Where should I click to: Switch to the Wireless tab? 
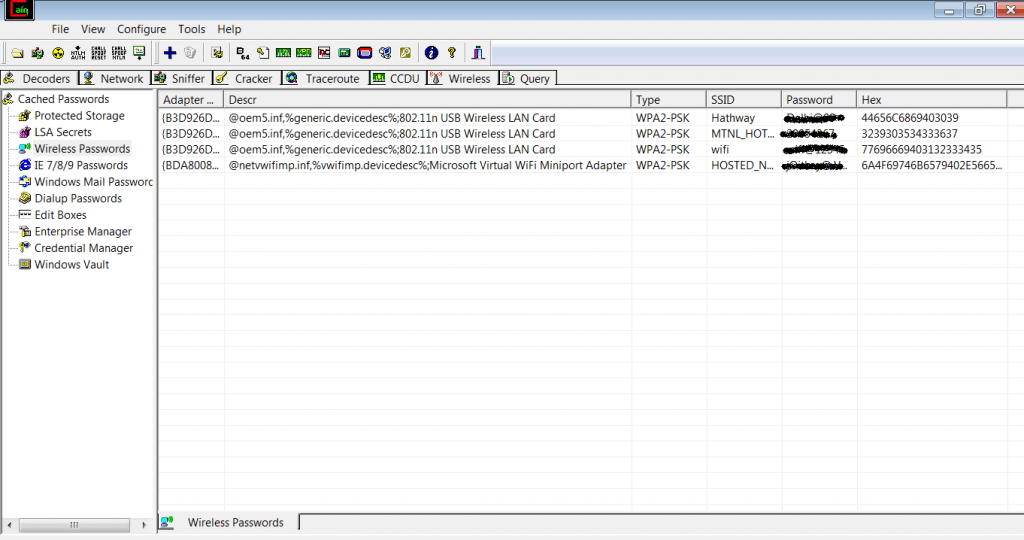click(462, 78)
